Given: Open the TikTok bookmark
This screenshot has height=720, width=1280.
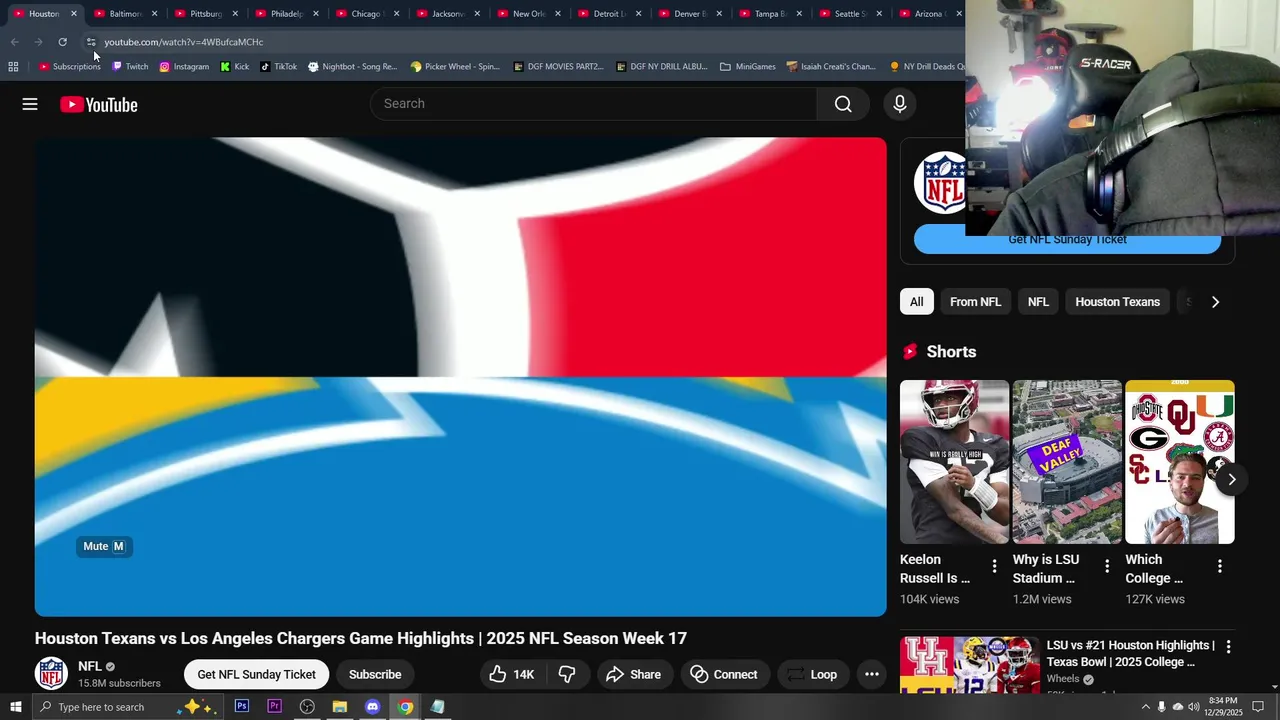Looking at the screenshot, I should tap(278, 67).
